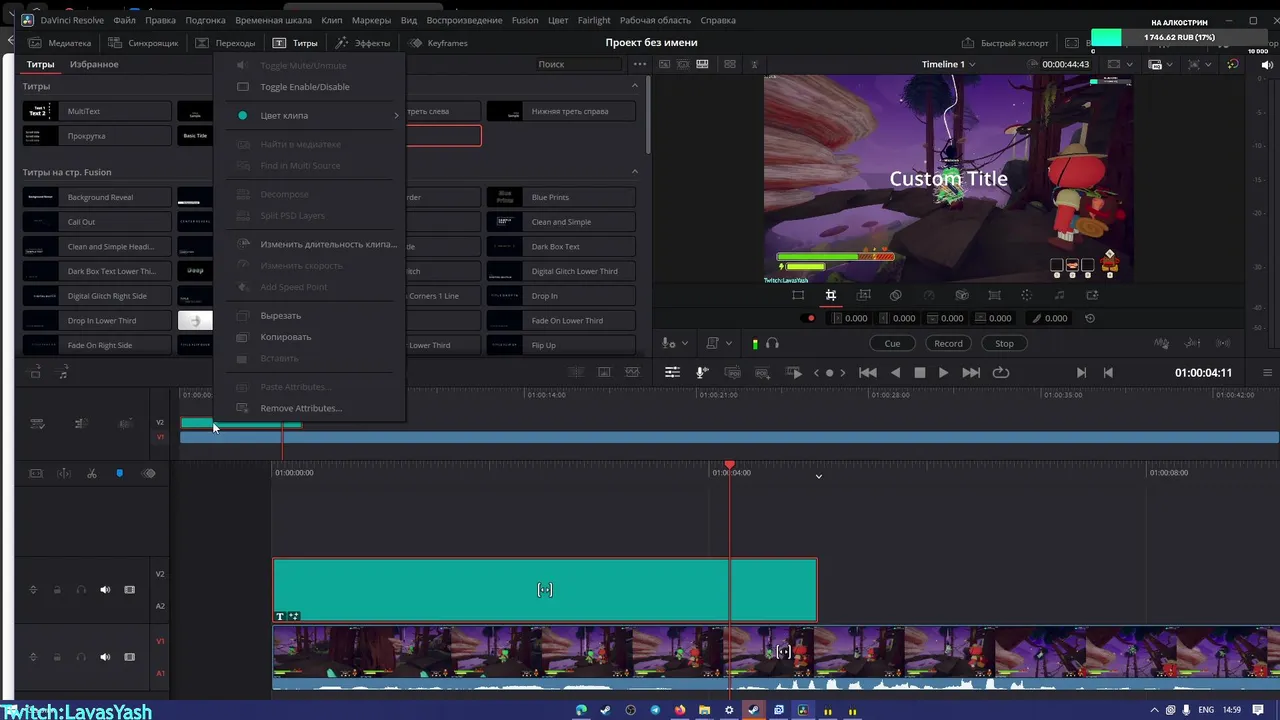
Task: Select the Transform tool under the viewer
Action: coord(798,295)
